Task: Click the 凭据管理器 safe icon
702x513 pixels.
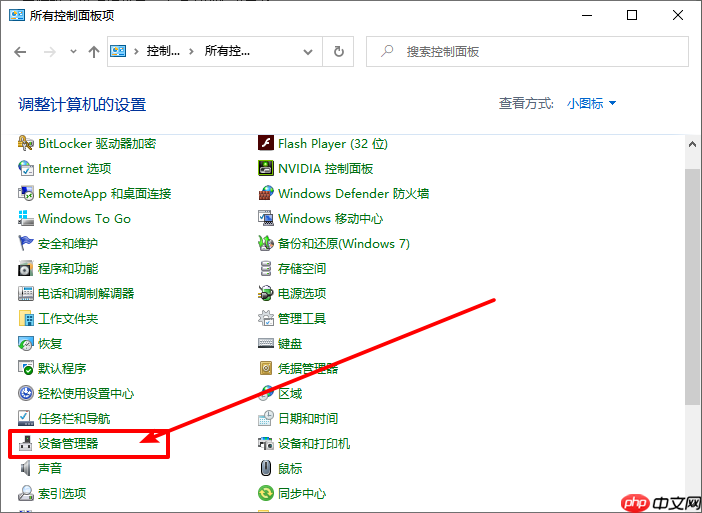Action: click(x=266, y=368)
